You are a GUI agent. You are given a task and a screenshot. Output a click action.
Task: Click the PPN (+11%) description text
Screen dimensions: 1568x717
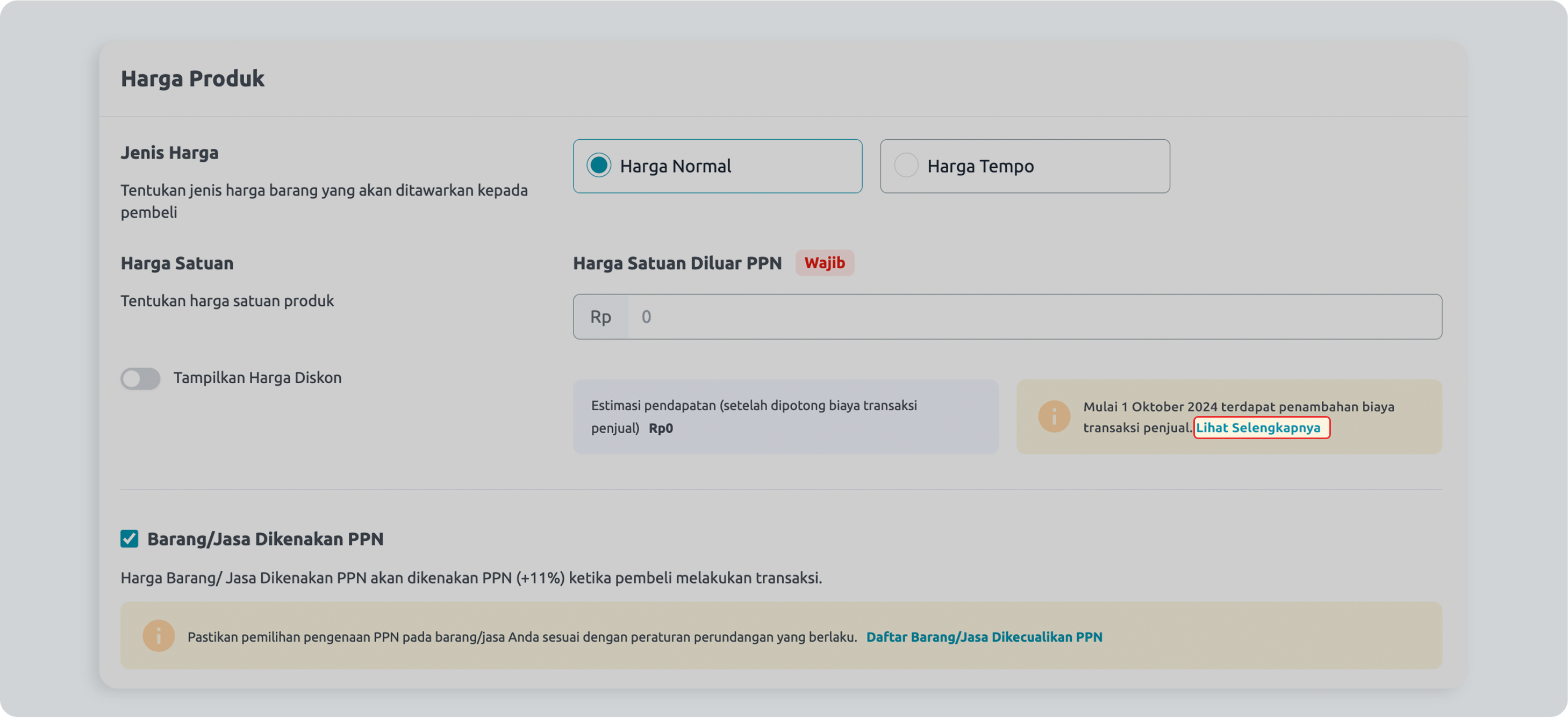(x=471, y=578)
